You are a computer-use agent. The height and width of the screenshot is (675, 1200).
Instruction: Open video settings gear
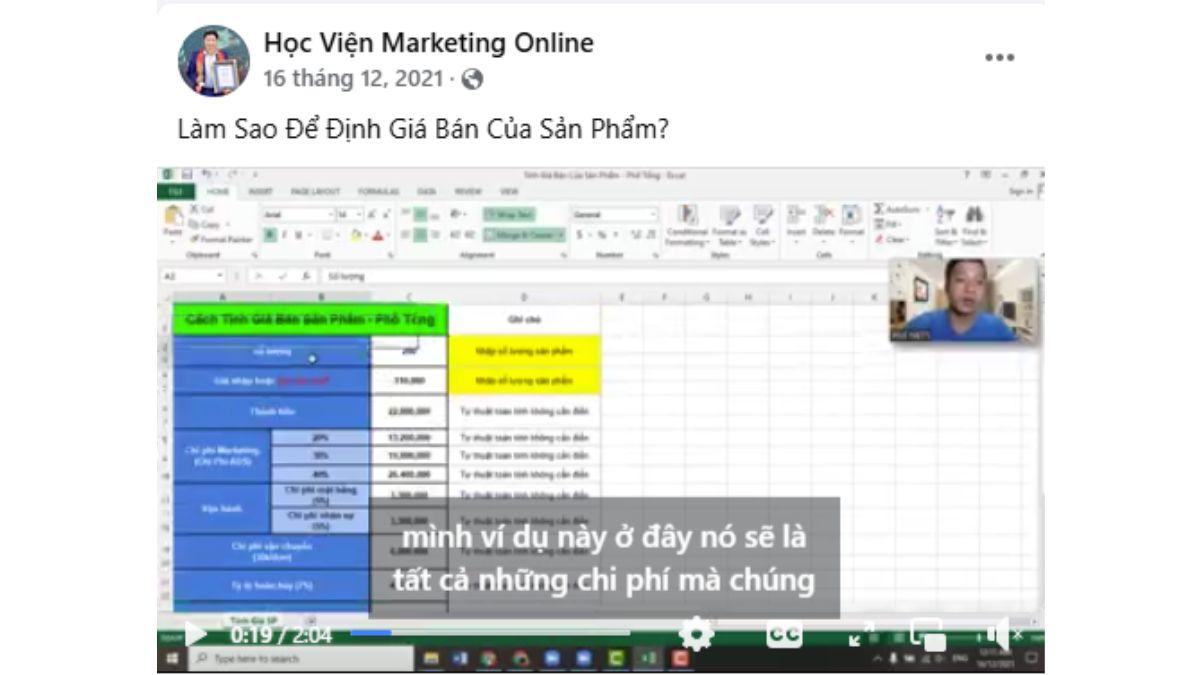click(697, 633)
